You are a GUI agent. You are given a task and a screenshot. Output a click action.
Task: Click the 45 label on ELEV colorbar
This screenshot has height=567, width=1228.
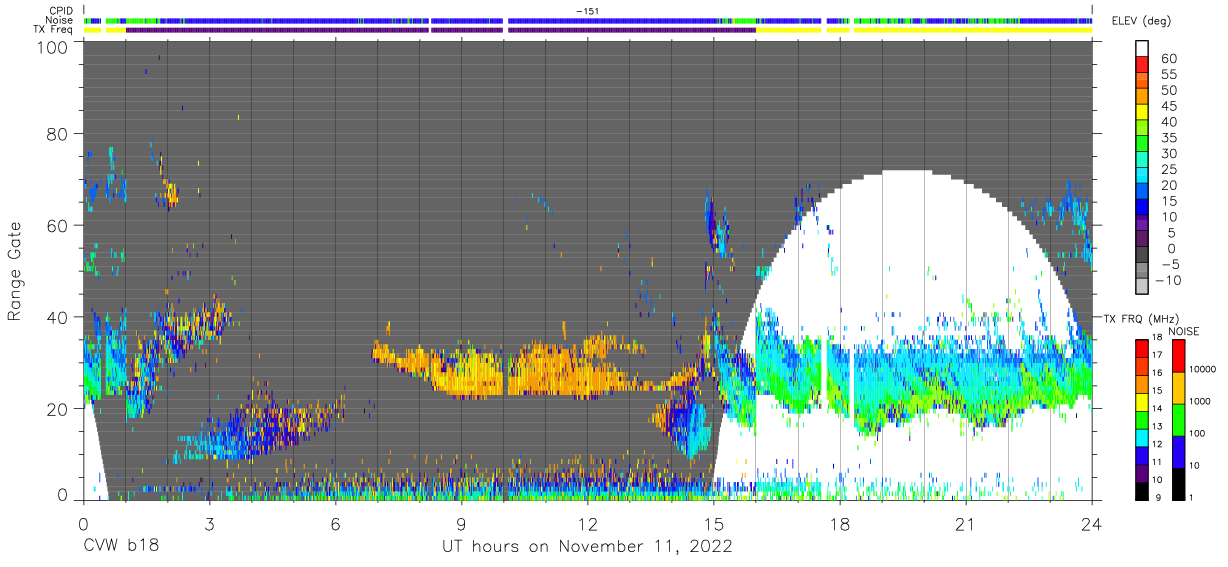coord(1168,106)
